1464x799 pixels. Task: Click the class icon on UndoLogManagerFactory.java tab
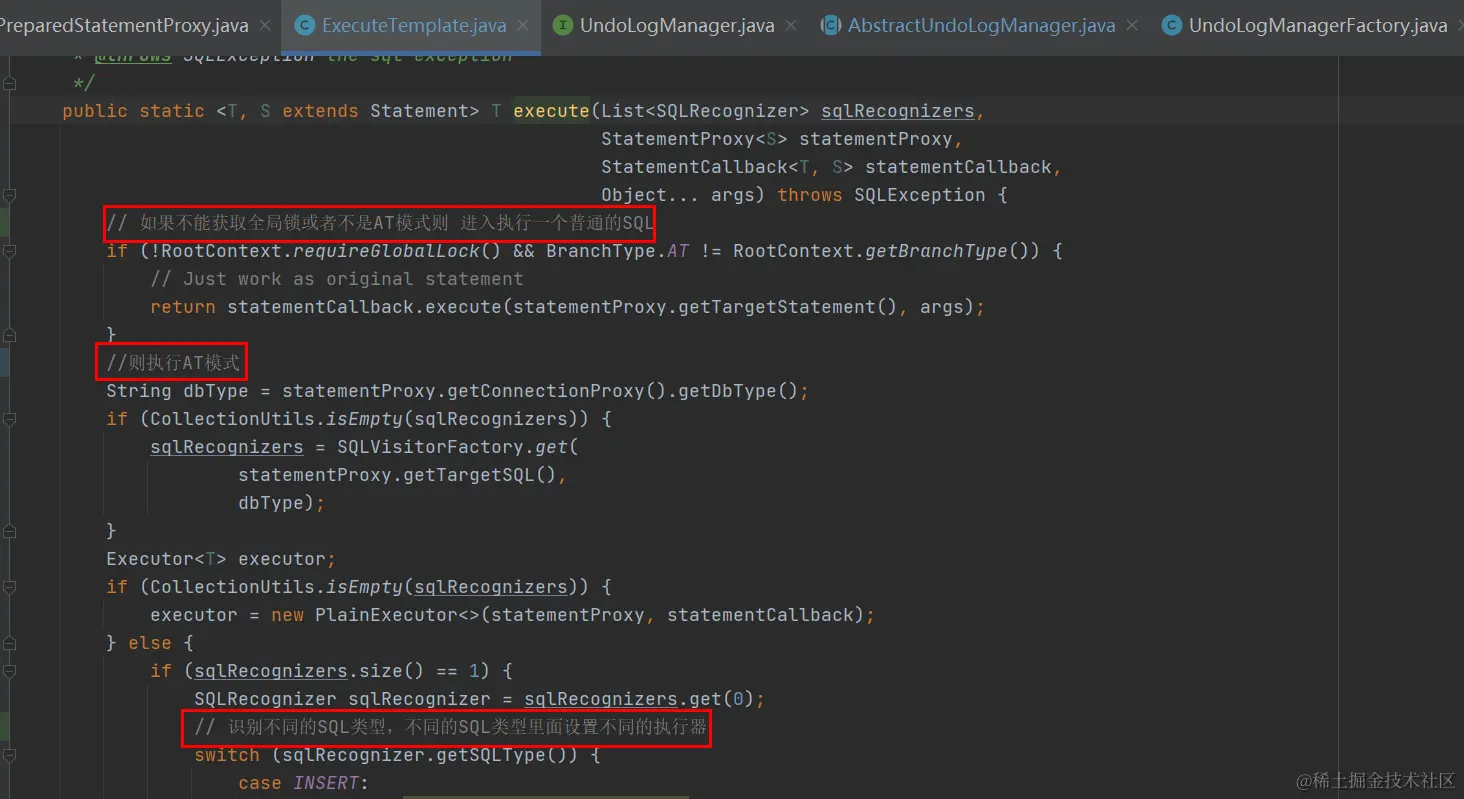(1171, 26)
